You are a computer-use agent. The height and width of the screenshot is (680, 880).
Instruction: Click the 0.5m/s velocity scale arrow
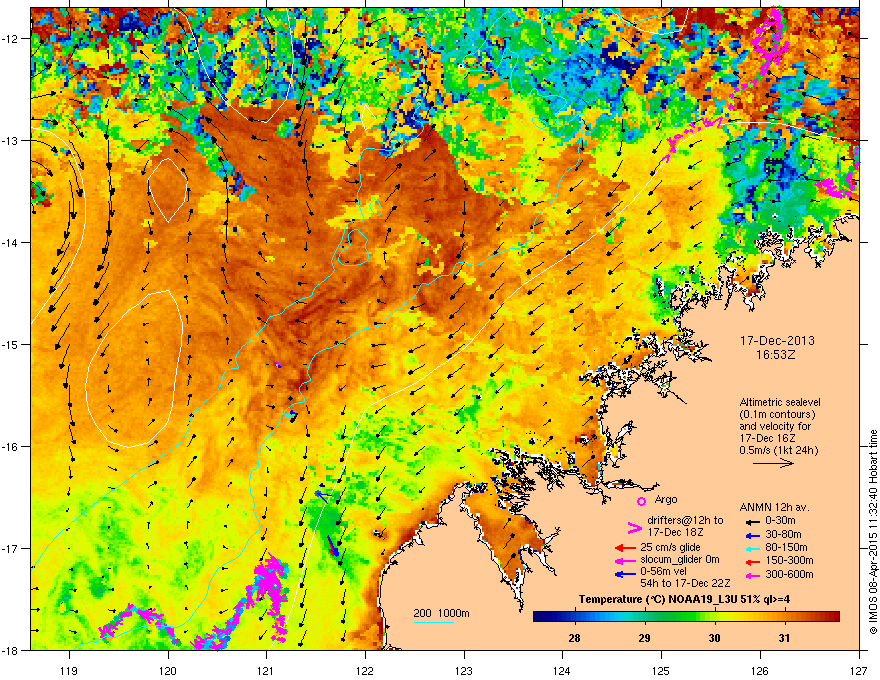point(773,463)
